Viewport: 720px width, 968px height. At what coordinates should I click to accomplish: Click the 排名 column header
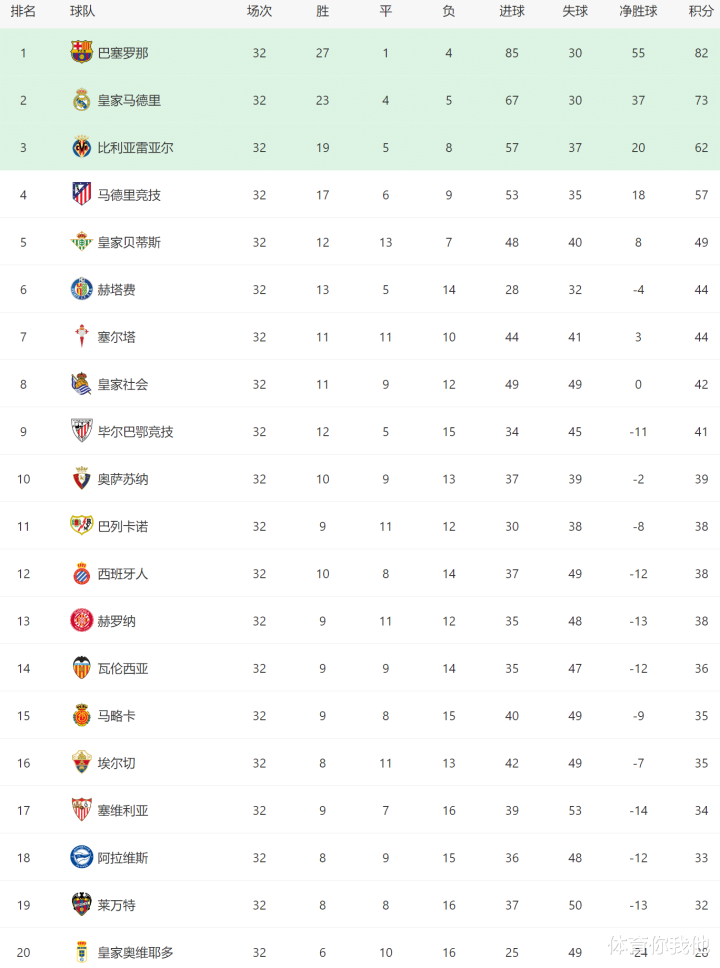[x=23, y=11]
